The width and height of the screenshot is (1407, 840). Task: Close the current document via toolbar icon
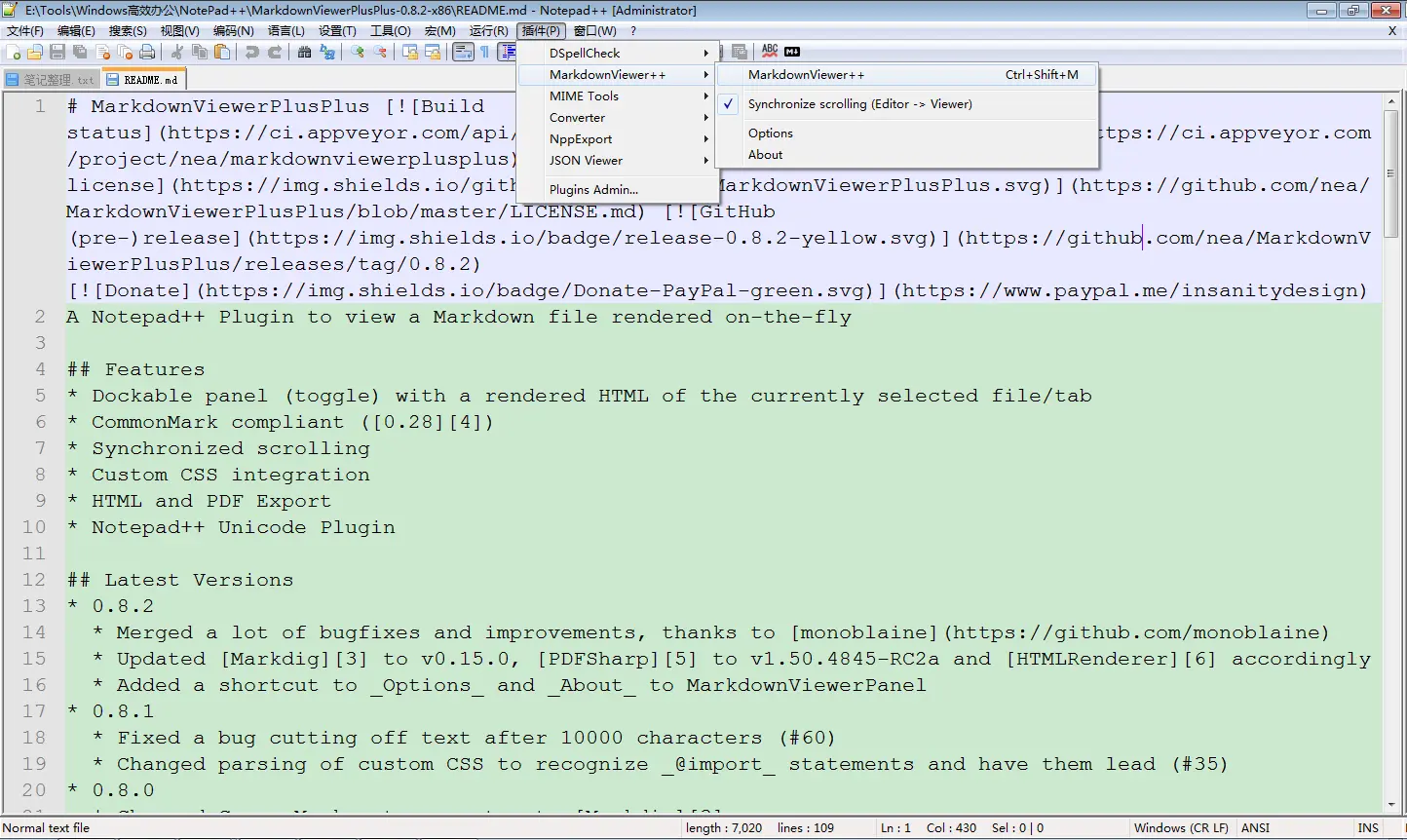(102, 52)
